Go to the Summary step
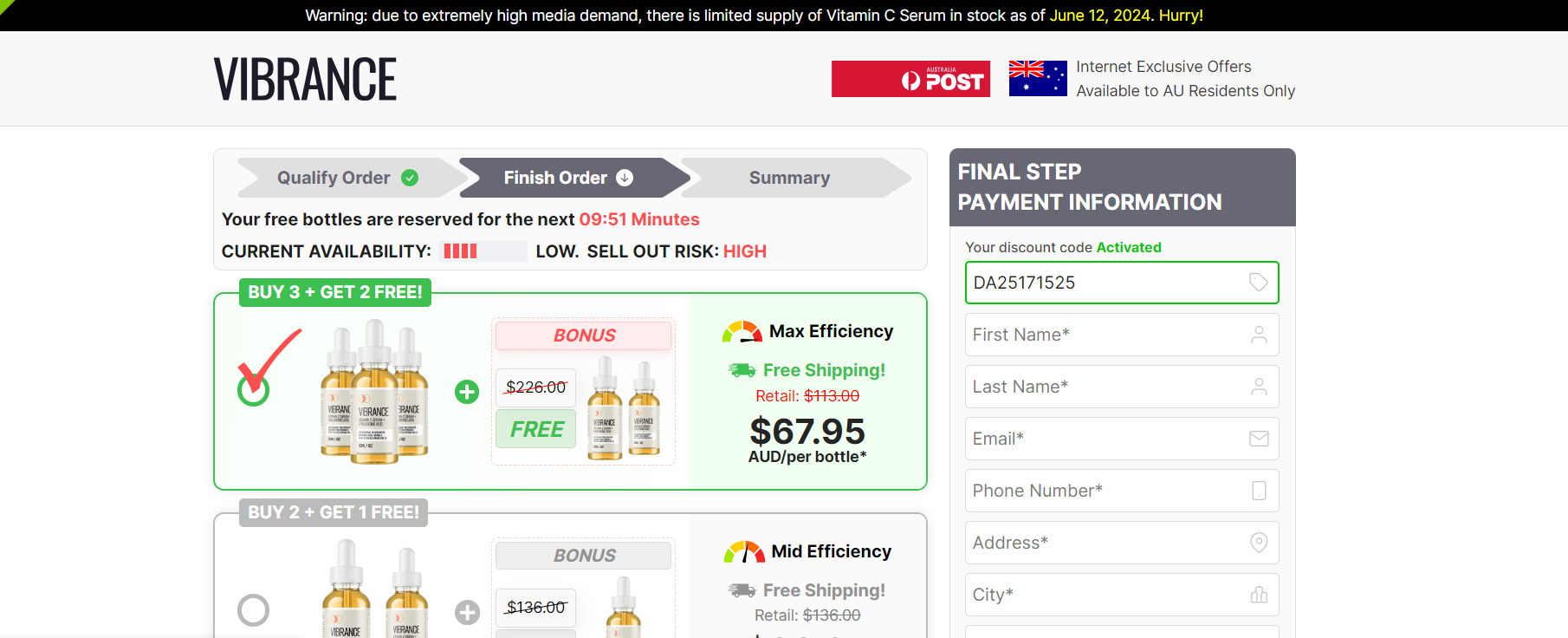1568x638 pixels. tap(789, 178)
